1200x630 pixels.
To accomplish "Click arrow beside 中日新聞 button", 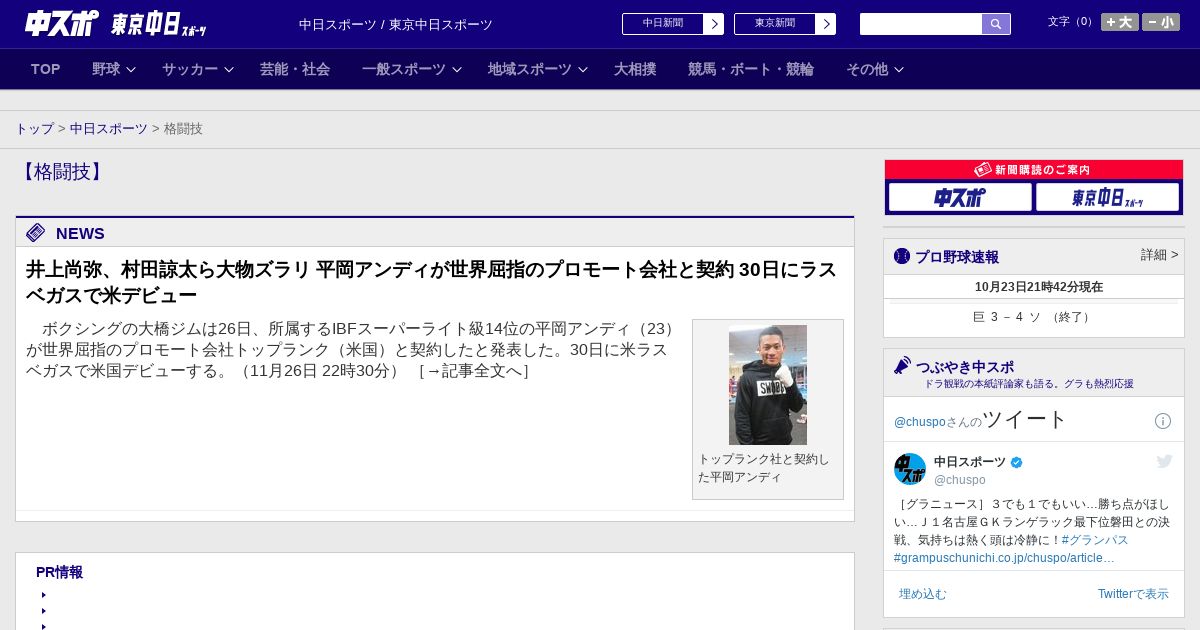I will pos(714,24).
